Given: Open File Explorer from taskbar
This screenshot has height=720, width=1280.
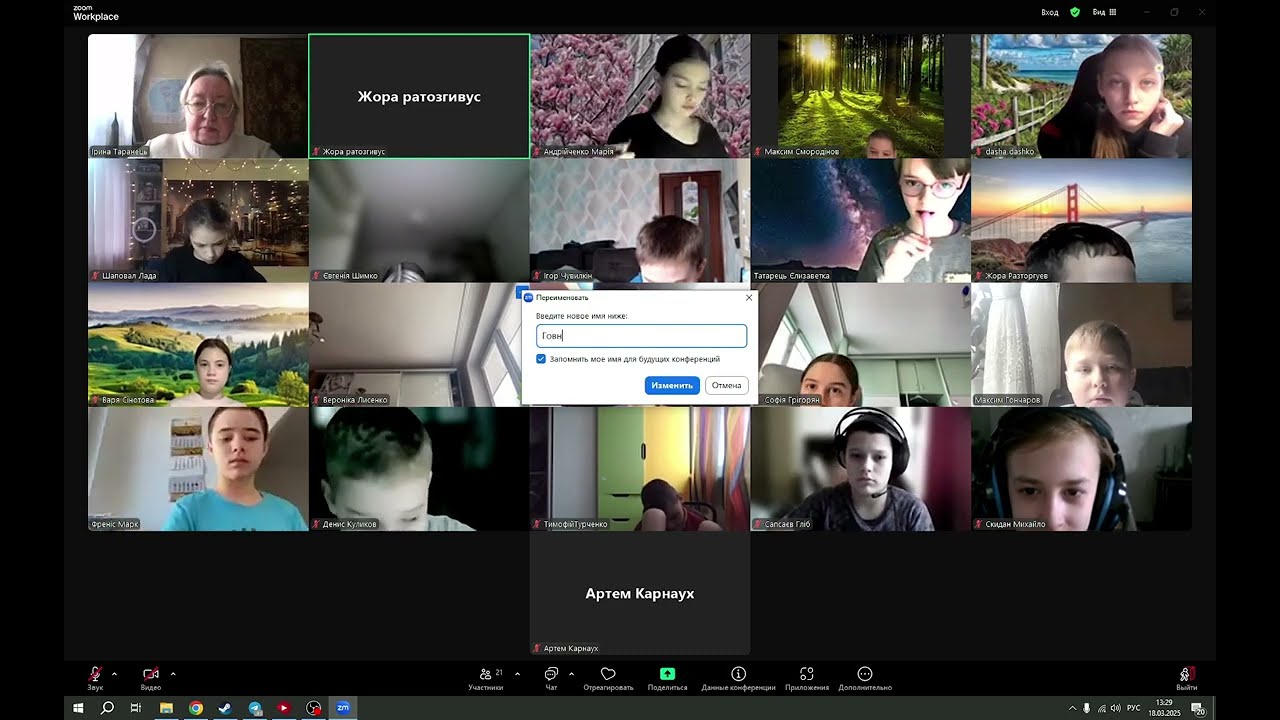Looking at the screenshot, I should (166, 708).
